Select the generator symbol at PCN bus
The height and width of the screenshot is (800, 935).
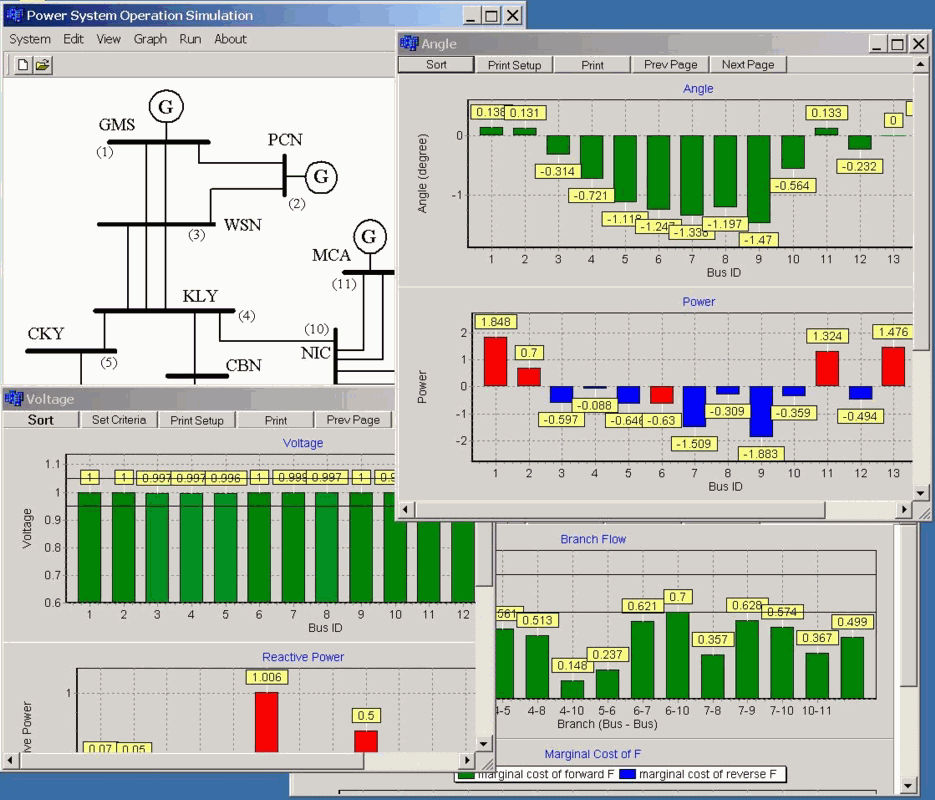tap(321, 177)
